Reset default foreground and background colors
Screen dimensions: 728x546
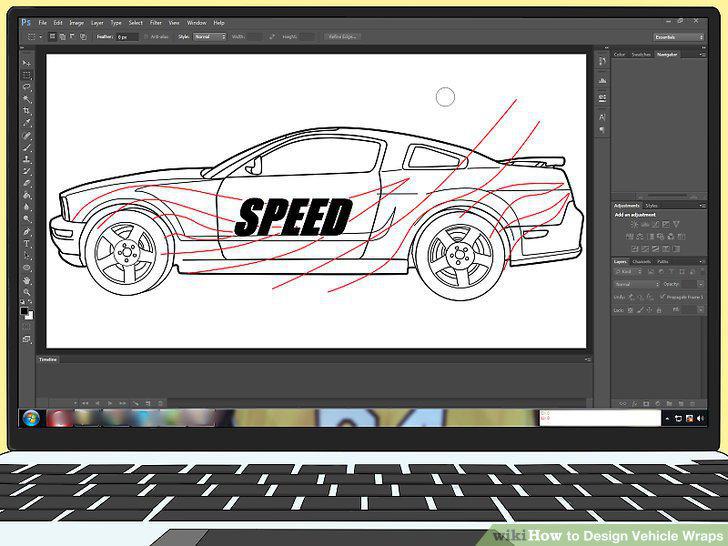click(x=23, y=302)
